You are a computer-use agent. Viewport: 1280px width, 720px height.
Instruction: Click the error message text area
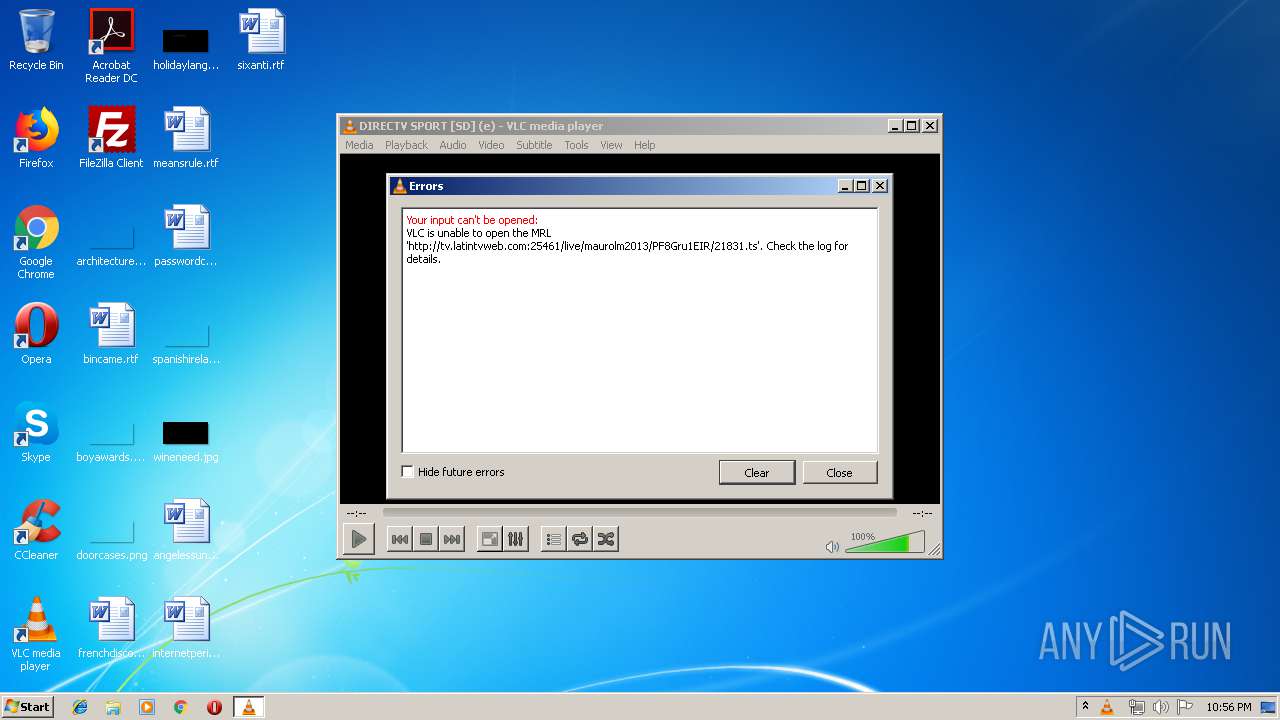pyautogui.click(x=640, y=330)
